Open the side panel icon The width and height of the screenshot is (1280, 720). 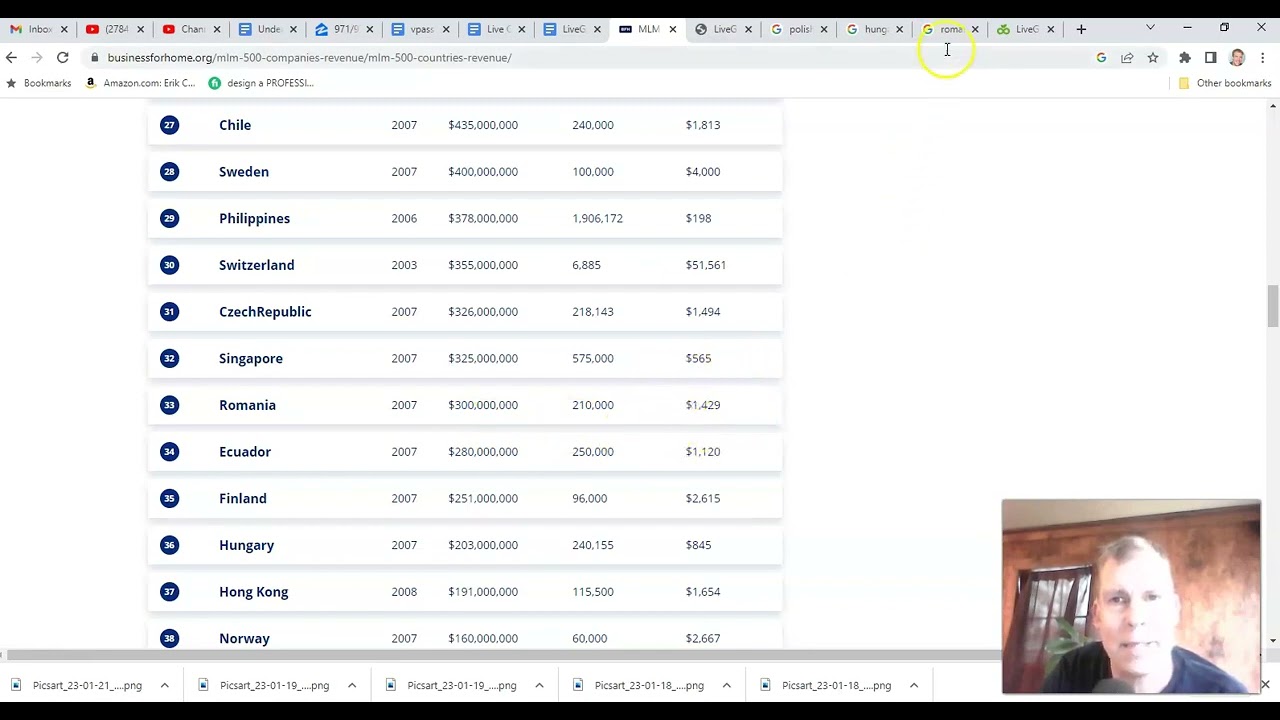pos(1211,58)
